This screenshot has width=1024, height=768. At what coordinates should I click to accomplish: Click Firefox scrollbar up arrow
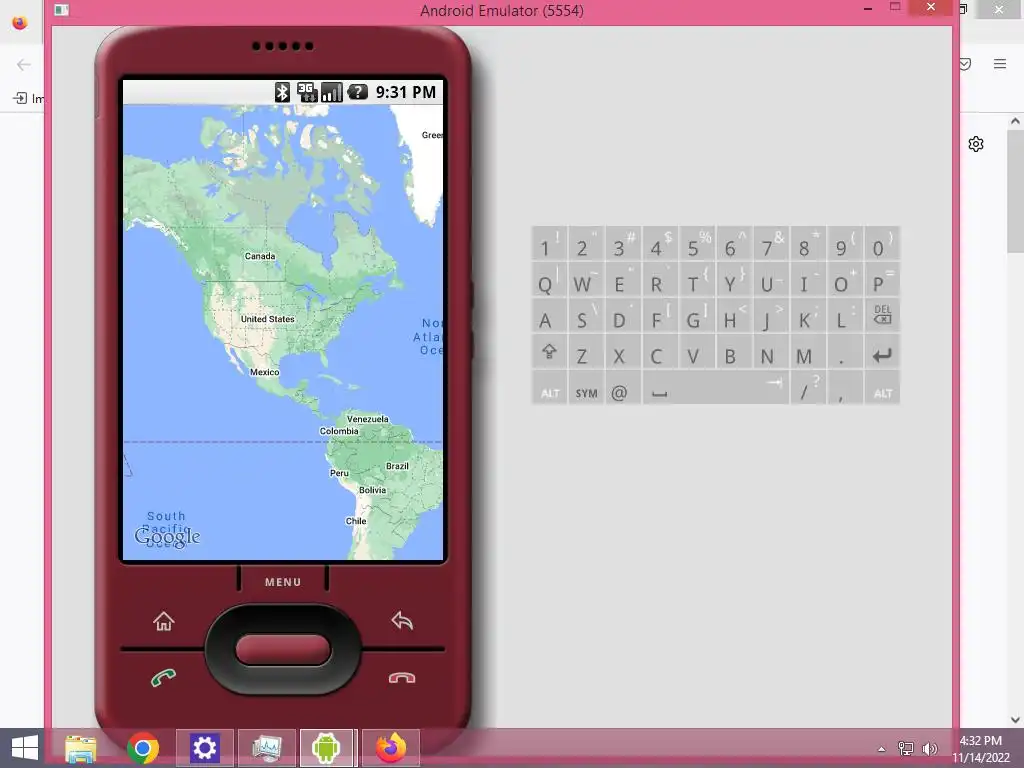pos(1015,121)
